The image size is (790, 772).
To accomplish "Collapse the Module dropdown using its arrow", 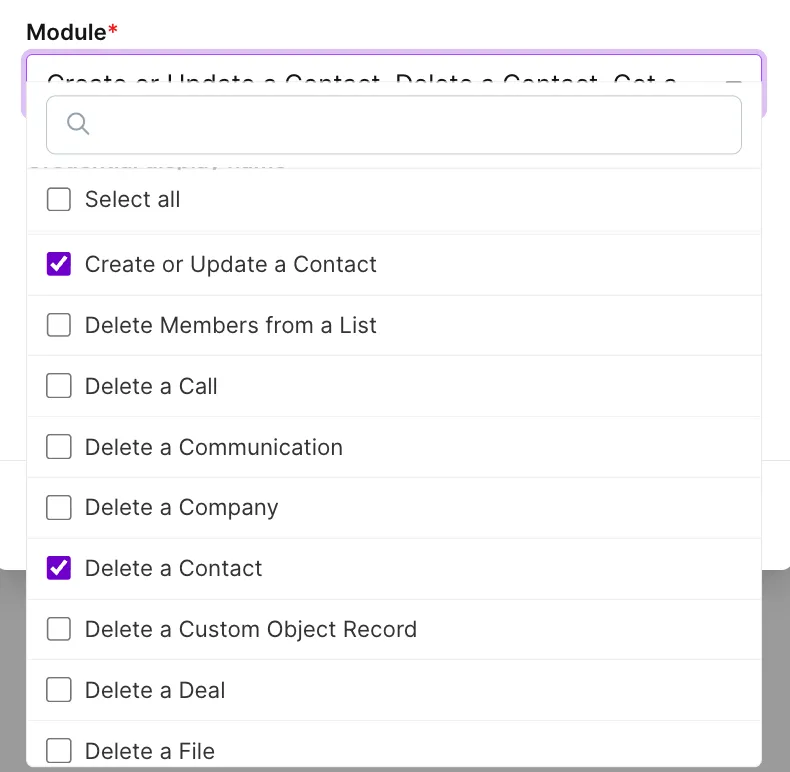I will tap(734, 81).
